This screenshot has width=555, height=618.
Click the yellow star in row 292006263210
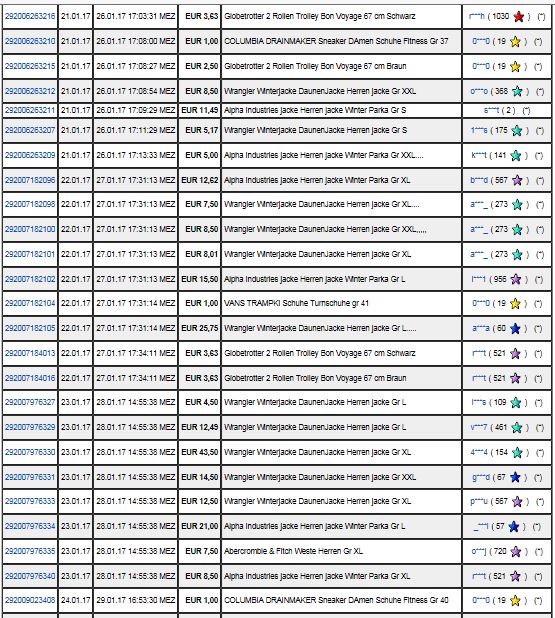[515, 41]
